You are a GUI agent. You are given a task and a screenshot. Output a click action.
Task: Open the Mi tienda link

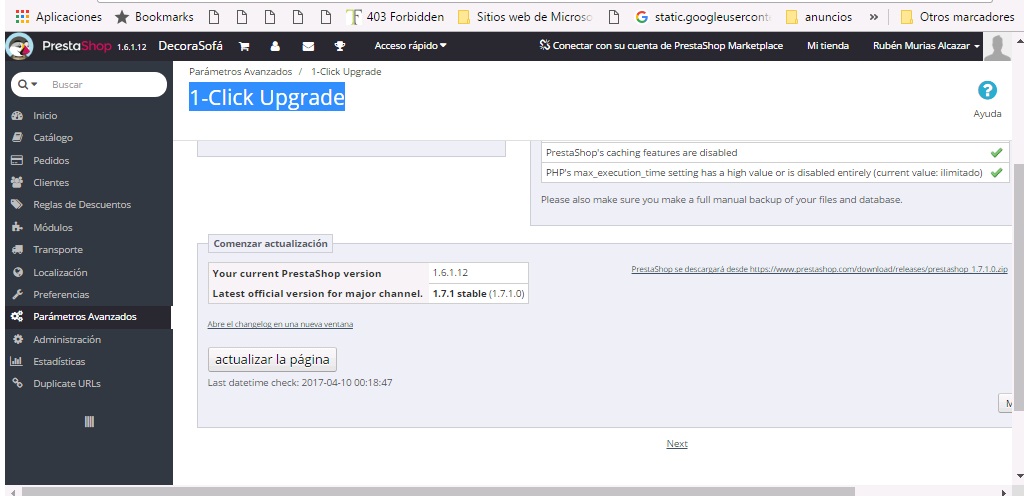coord(827,46)
